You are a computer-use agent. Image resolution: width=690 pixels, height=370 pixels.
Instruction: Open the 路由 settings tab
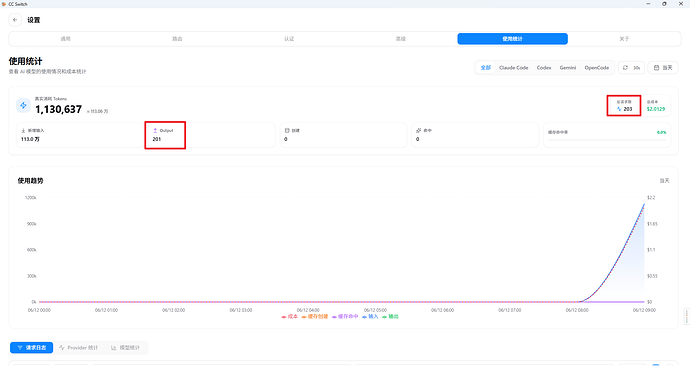click(x=177, y=39)
